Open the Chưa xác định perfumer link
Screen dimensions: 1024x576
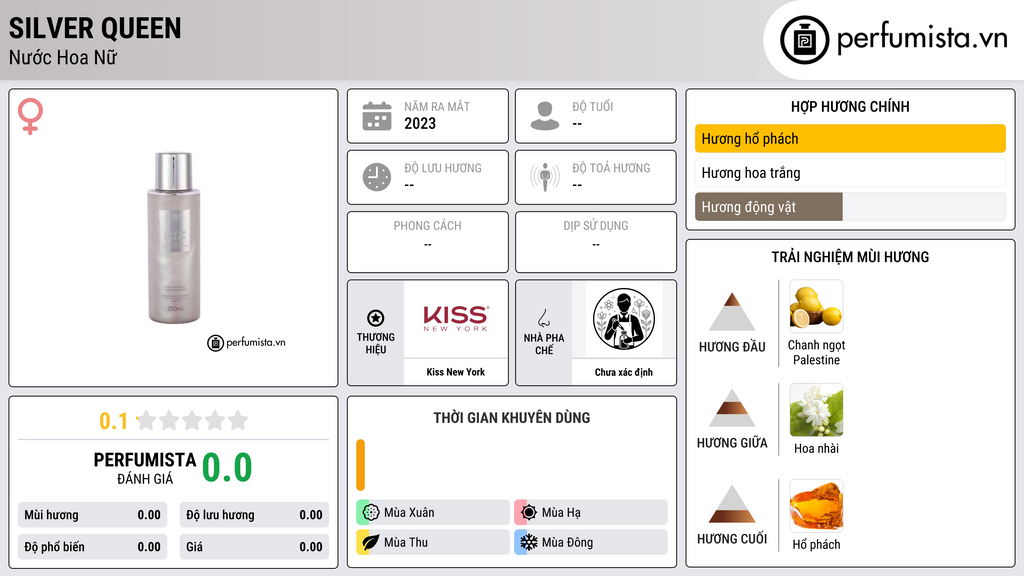(624, 372)
